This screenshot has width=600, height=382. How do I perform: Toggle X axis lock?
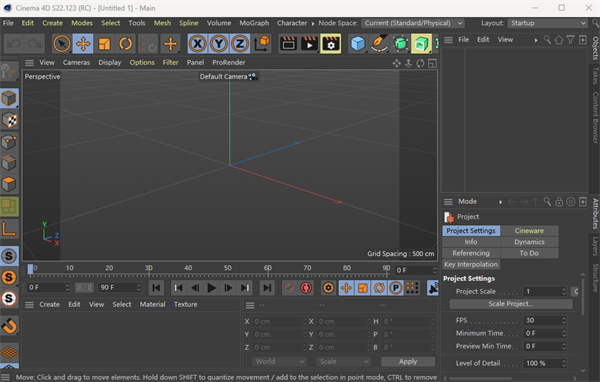pos(197,44)
